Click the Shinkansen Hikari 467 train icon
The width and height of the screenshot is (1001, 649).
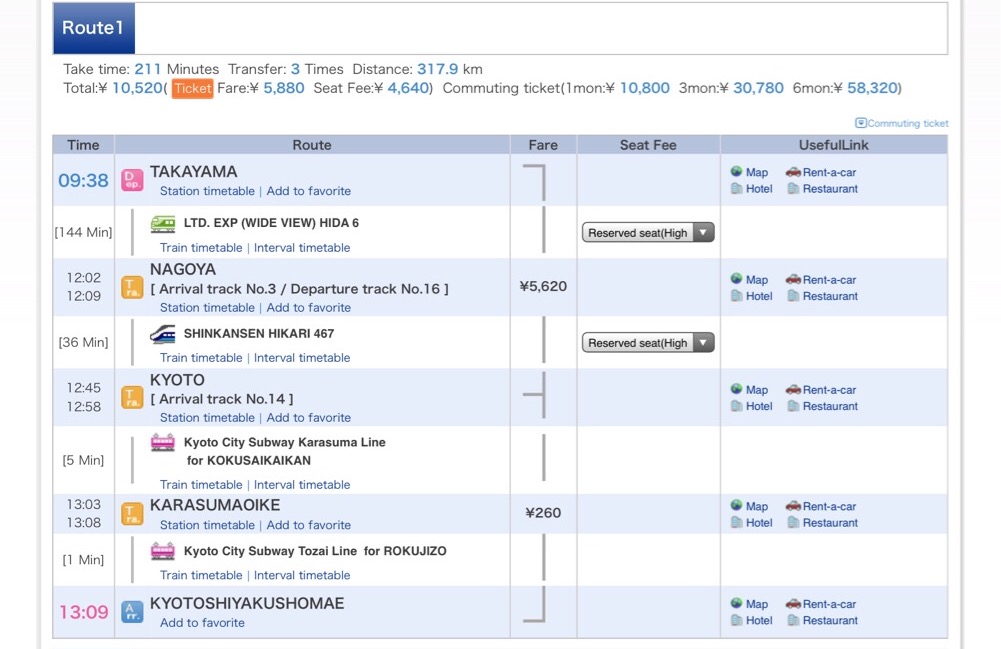click(163, 334)
